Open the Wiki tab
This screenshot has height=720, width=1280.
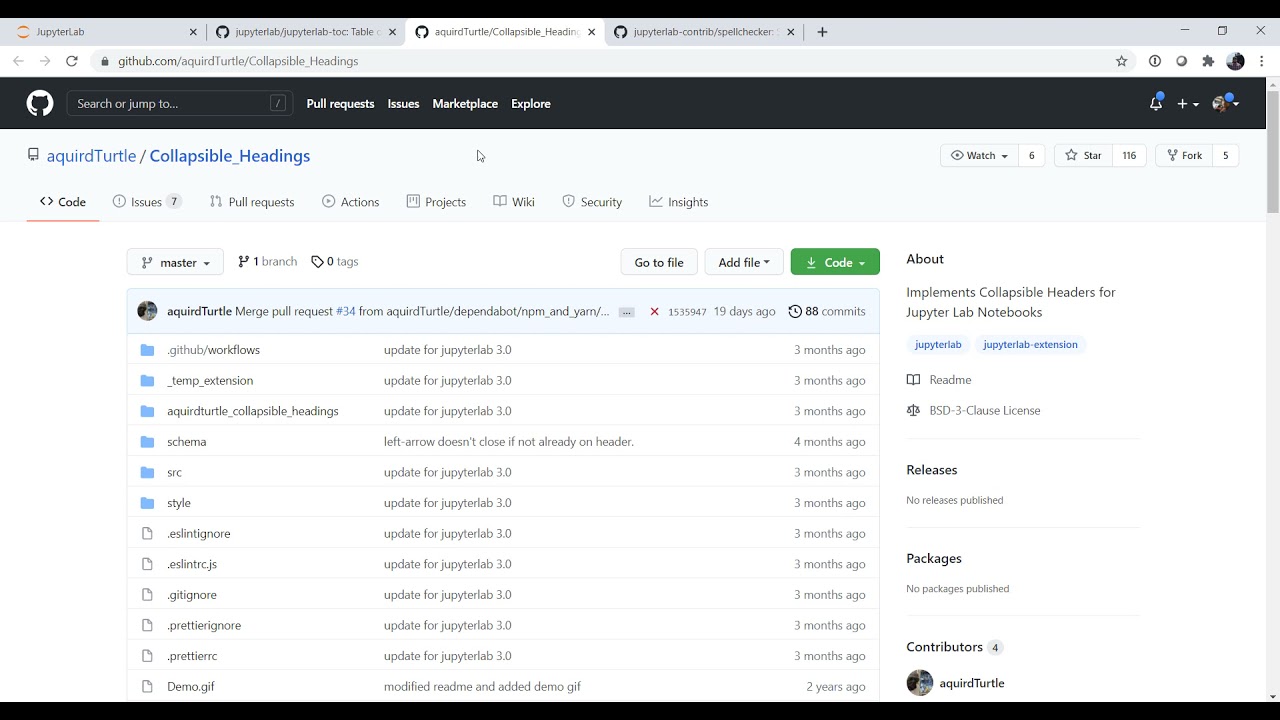coord(514,202)
